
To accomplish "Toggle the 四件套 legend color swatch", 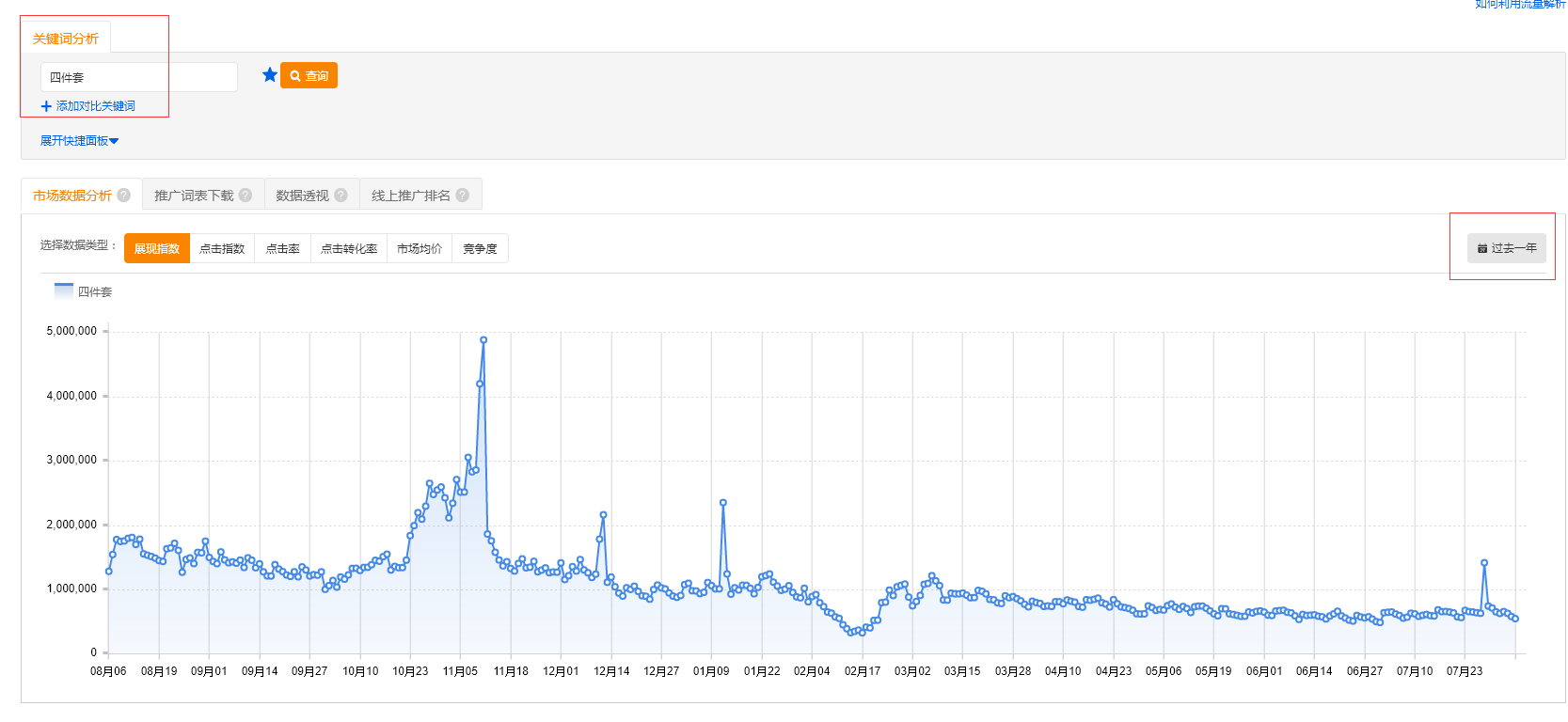I will (64, 291).
